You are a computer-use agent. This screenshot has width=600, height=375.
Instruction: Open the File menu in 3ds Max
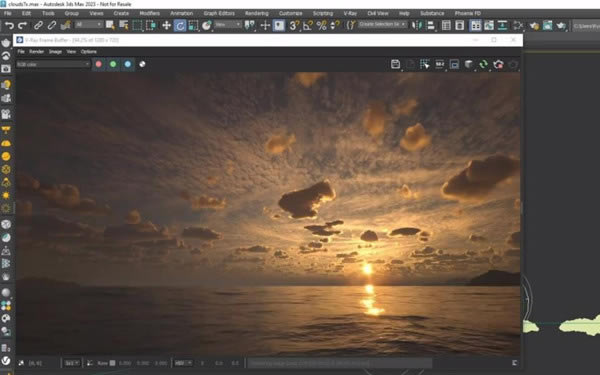click(8, 13)
